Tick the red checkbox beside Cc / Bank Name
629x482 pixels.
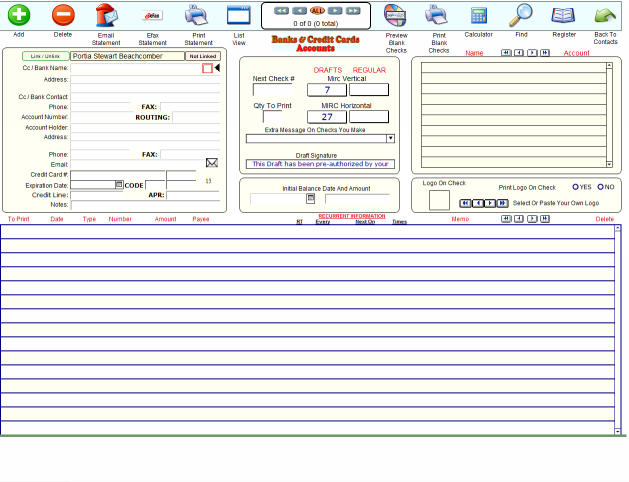207,68
